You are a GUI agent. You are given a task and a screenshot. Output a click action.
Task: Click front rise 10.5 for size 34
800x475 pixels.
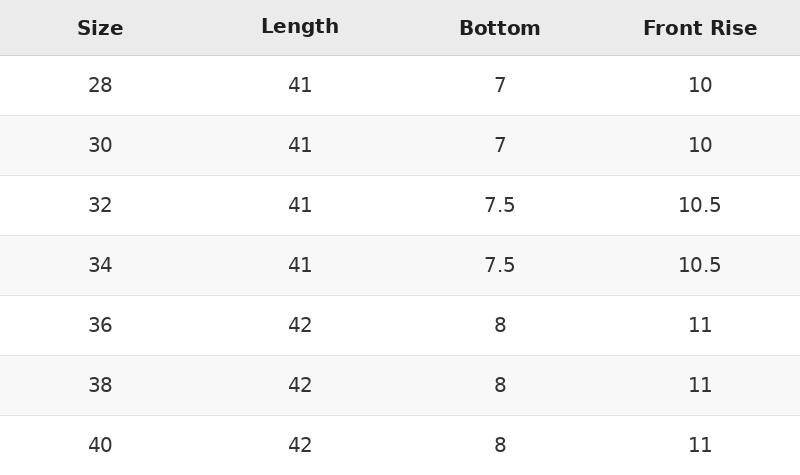(x=700, y=265)
